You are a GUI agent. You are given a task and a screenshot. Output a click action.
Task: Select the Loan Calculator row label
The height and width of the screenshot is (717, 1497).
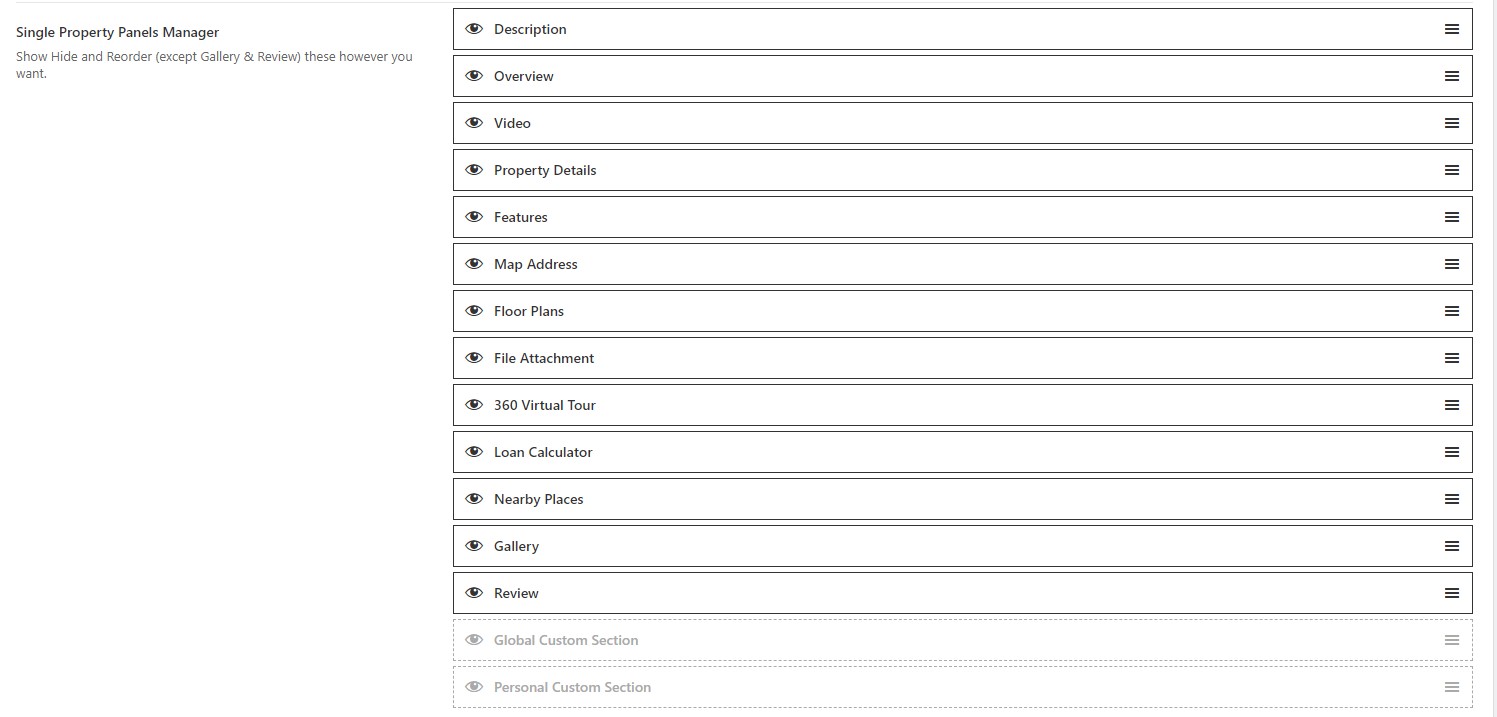(x=543, y=452)
